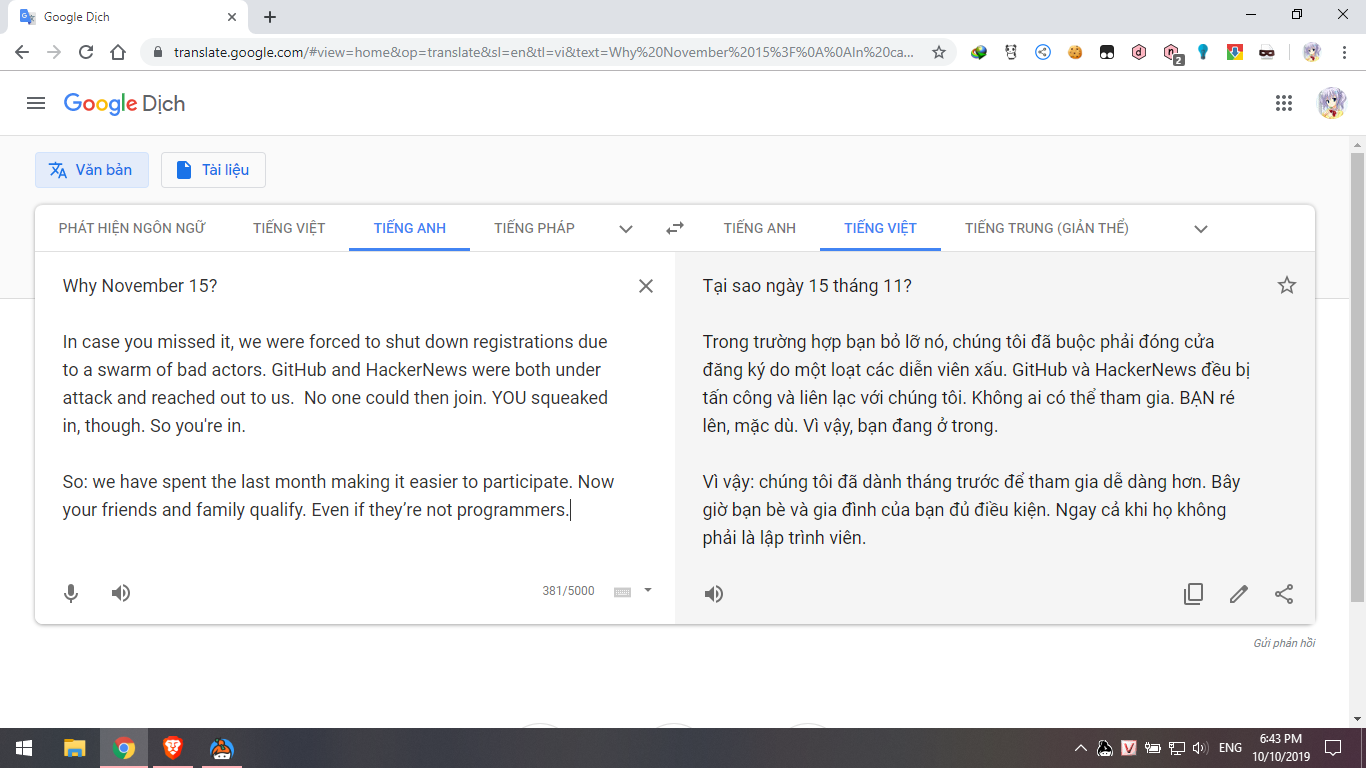Expand the input tools dropdown arrow
The width and height of the screenshot is (1366, 768).
(648, 590)
